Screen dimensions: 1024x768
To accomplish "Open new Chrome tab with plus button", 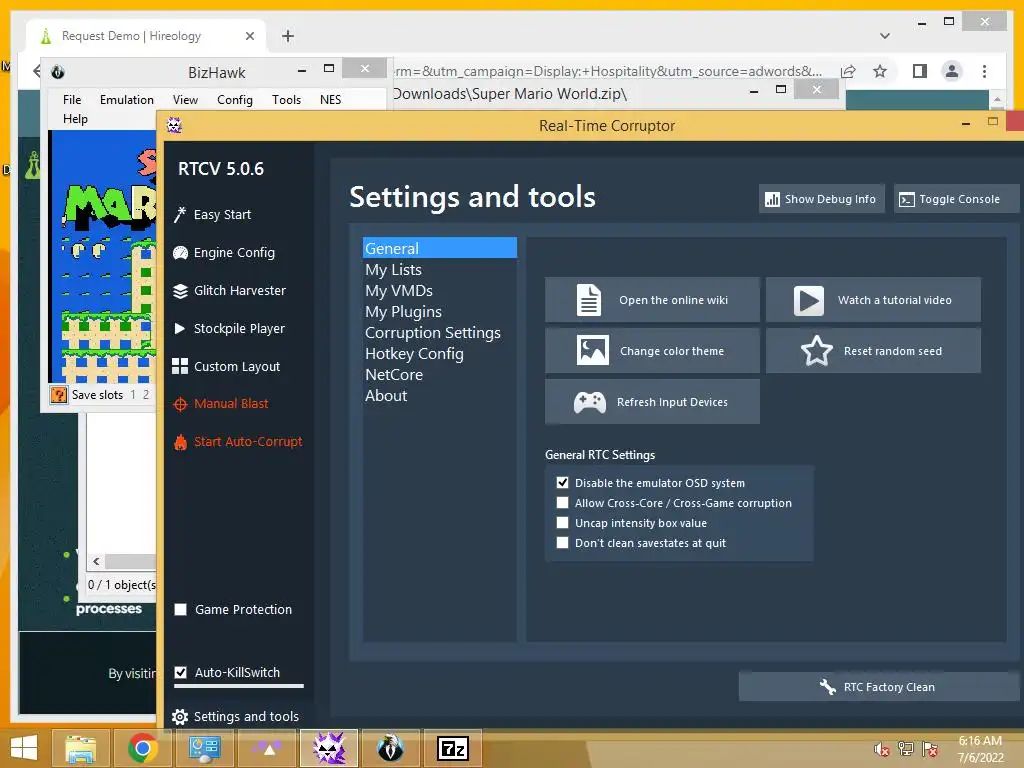I will [x=288, y=36].
